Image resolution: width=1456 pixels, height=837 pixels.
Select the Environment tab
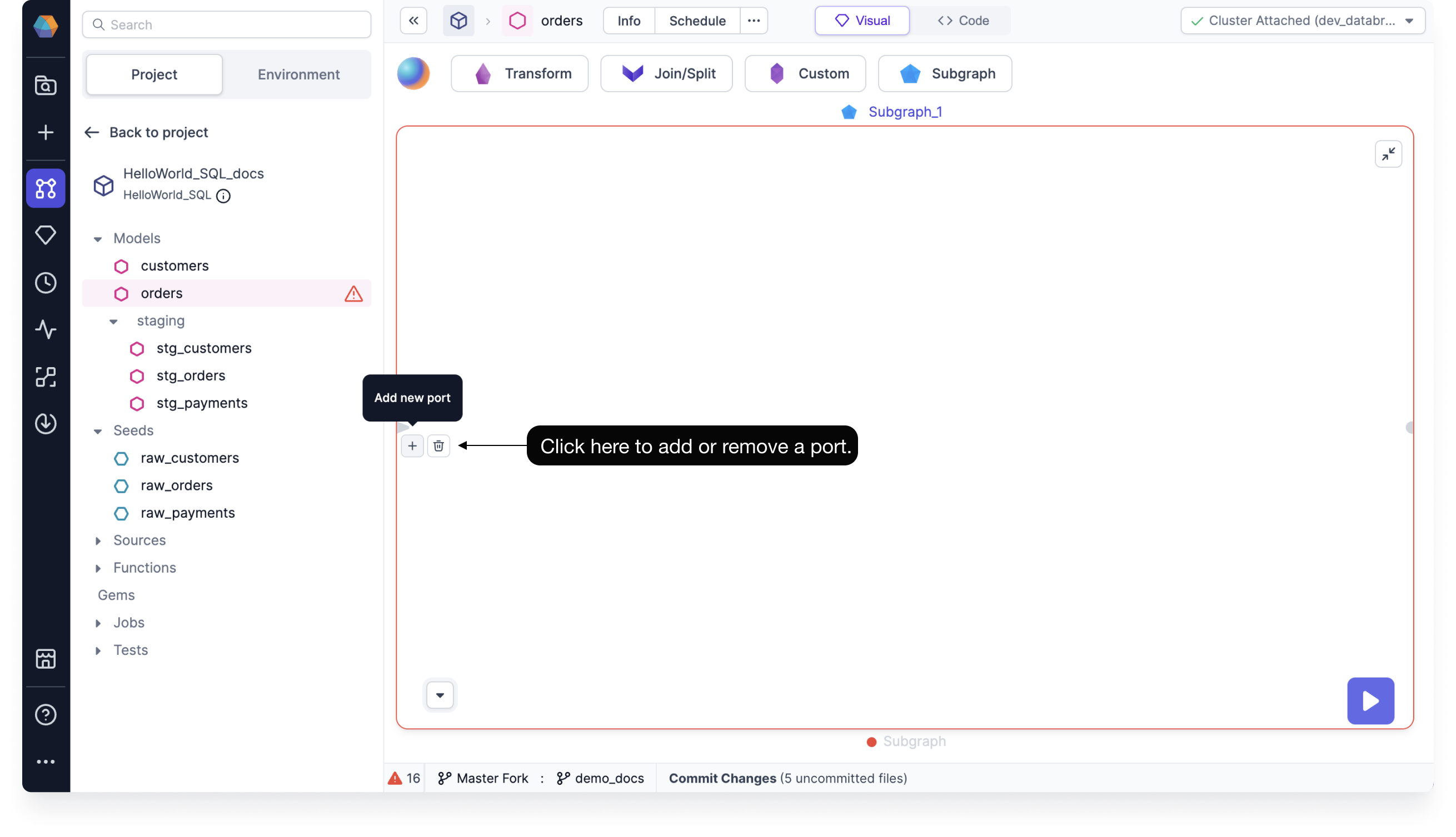[298, 74]
